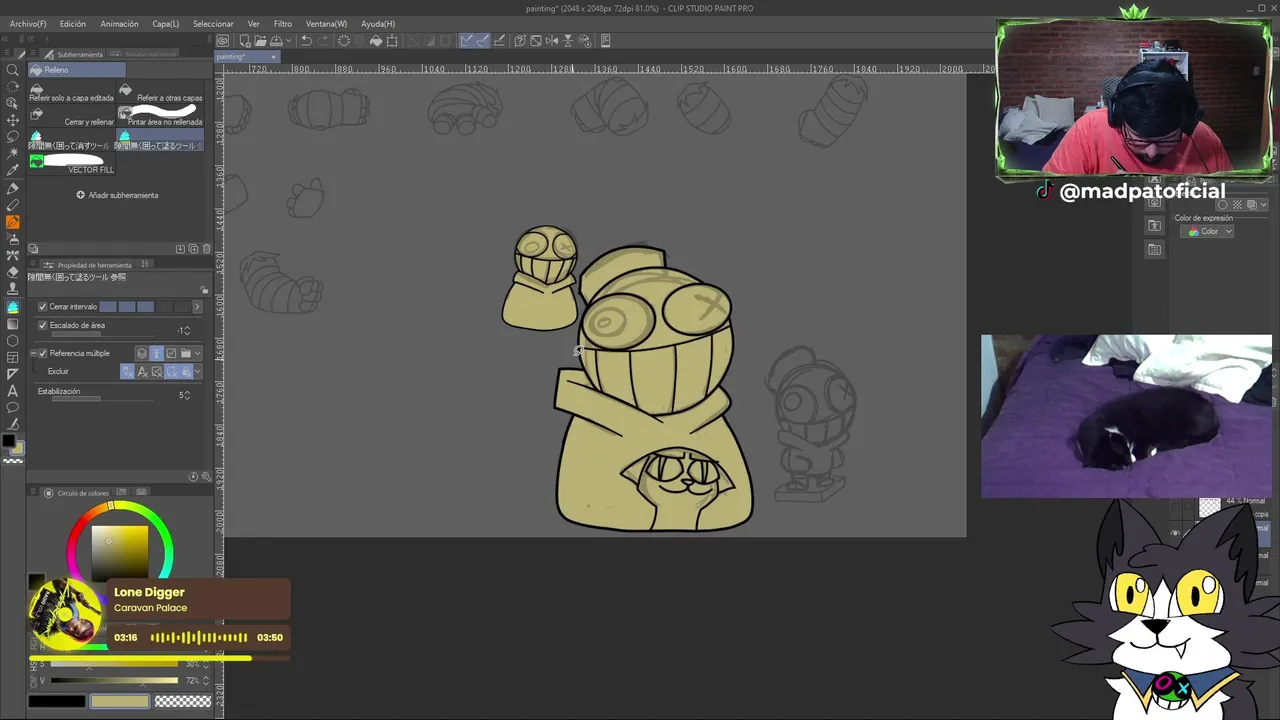Open the Save options dropdown arrow
The image size is (1280, 720).
288,41
